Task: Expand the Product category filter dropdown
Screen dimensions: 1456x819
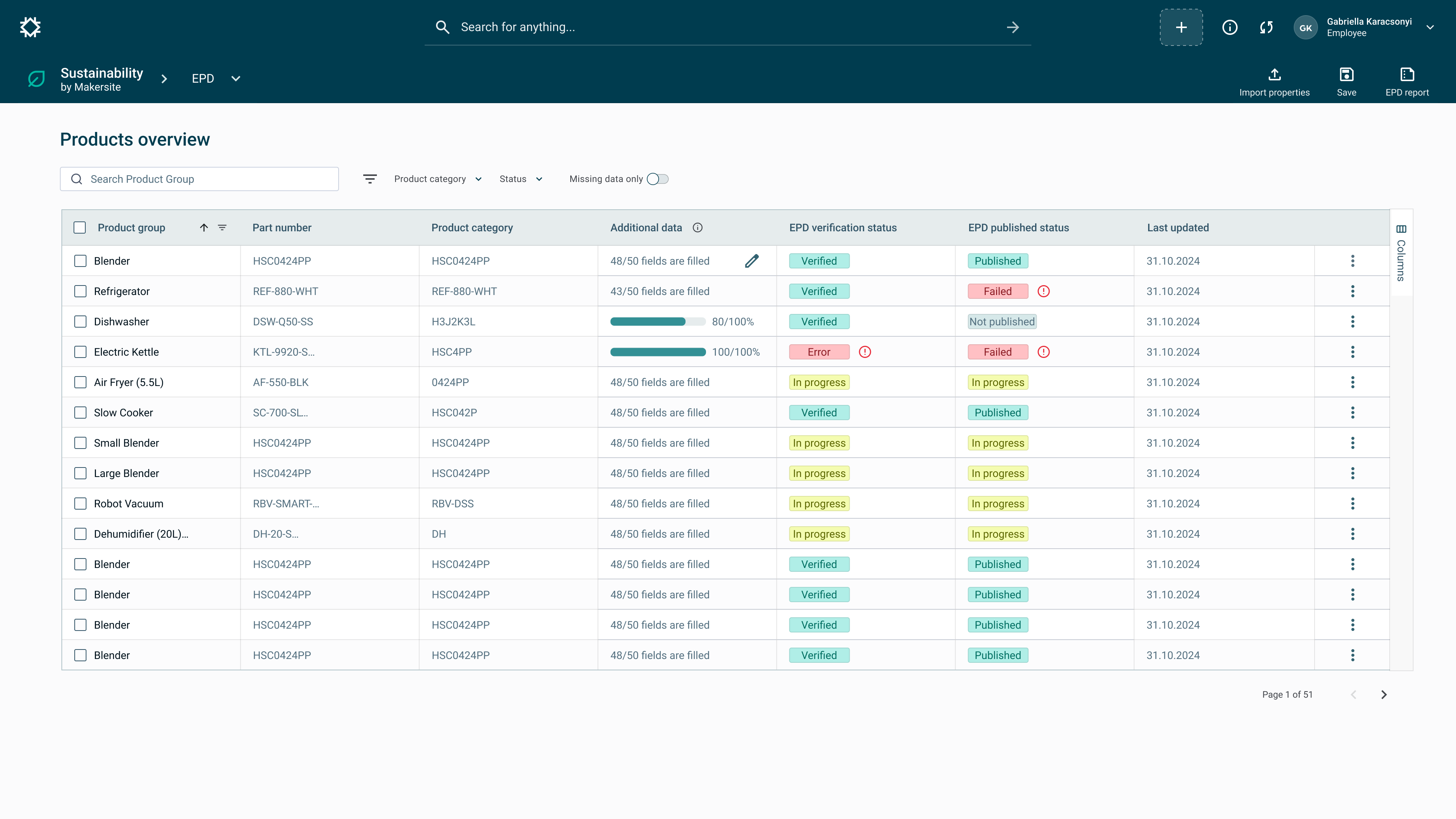Action: [x=438, y=179]
